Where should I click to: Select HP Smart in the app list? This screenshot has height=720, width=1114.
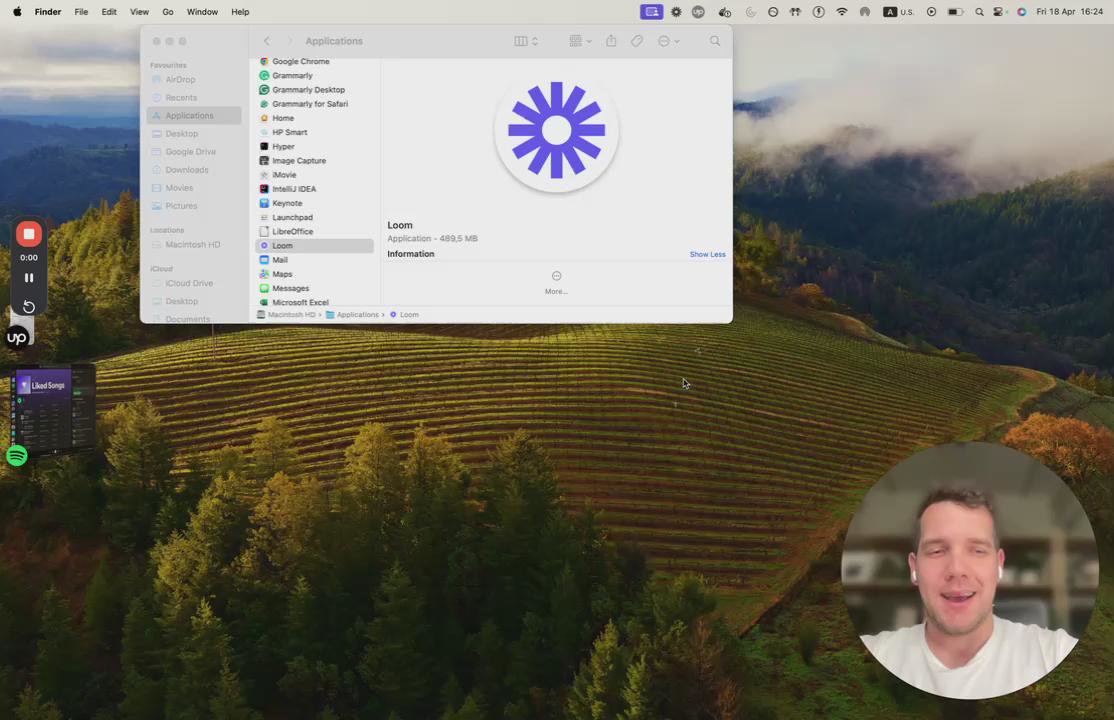coord(314,132)
